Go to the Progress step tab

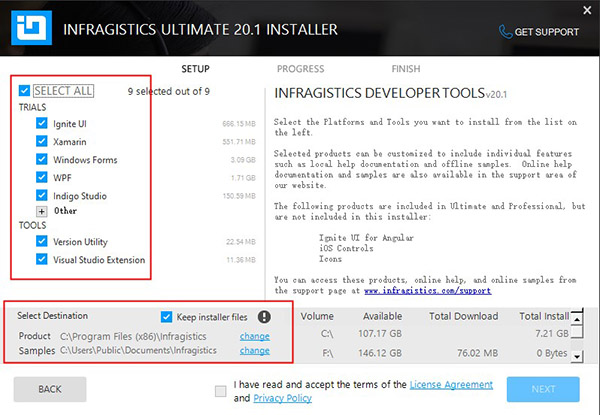[300, 69]
